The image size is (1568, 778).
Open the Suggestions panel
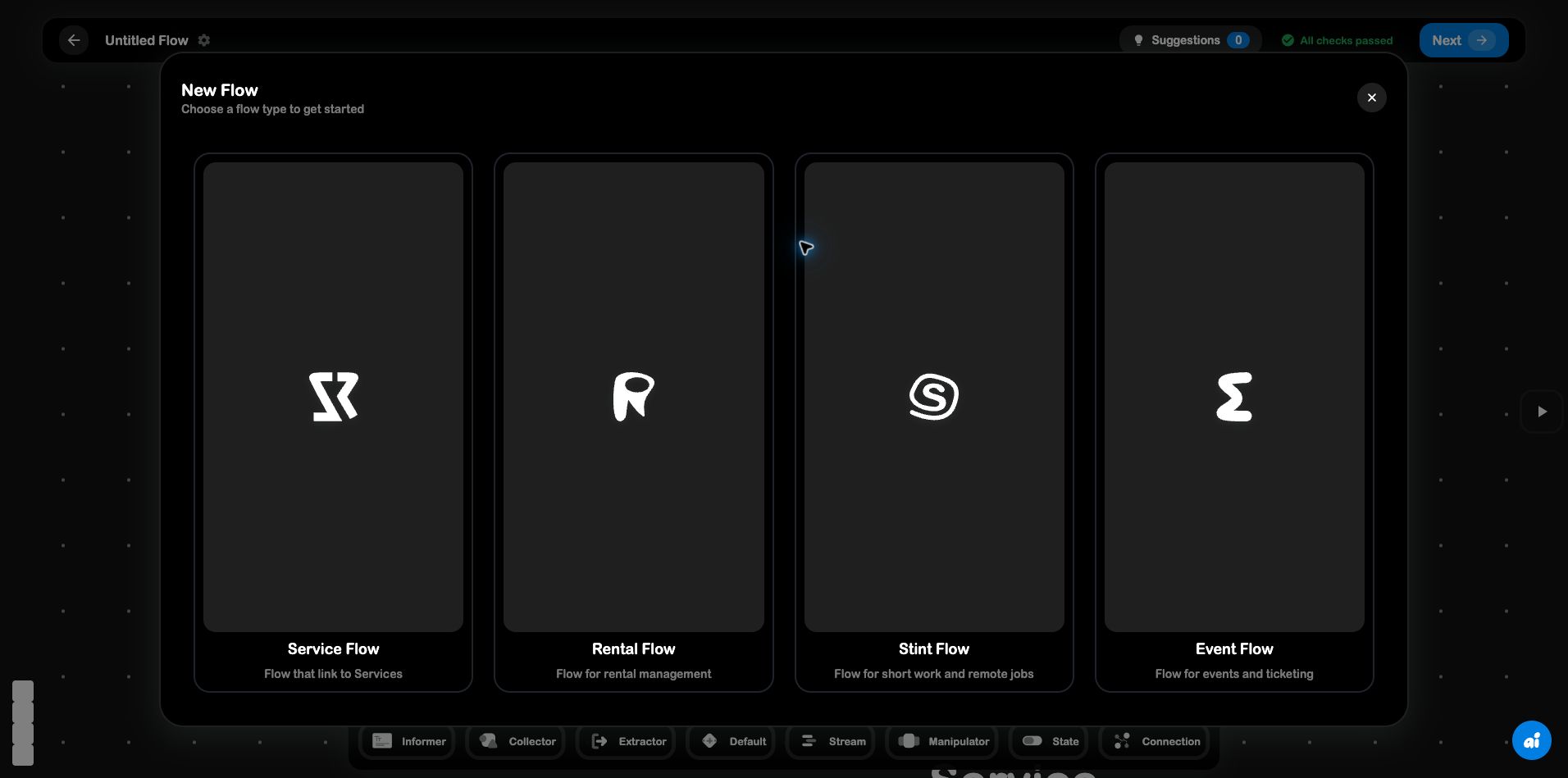[1191, 40]
